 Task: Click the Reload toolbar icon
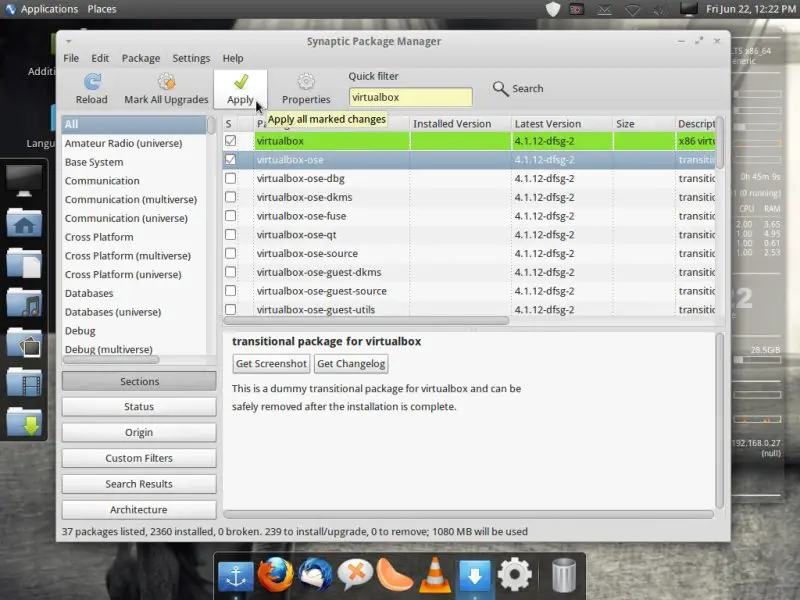[91, 83]
